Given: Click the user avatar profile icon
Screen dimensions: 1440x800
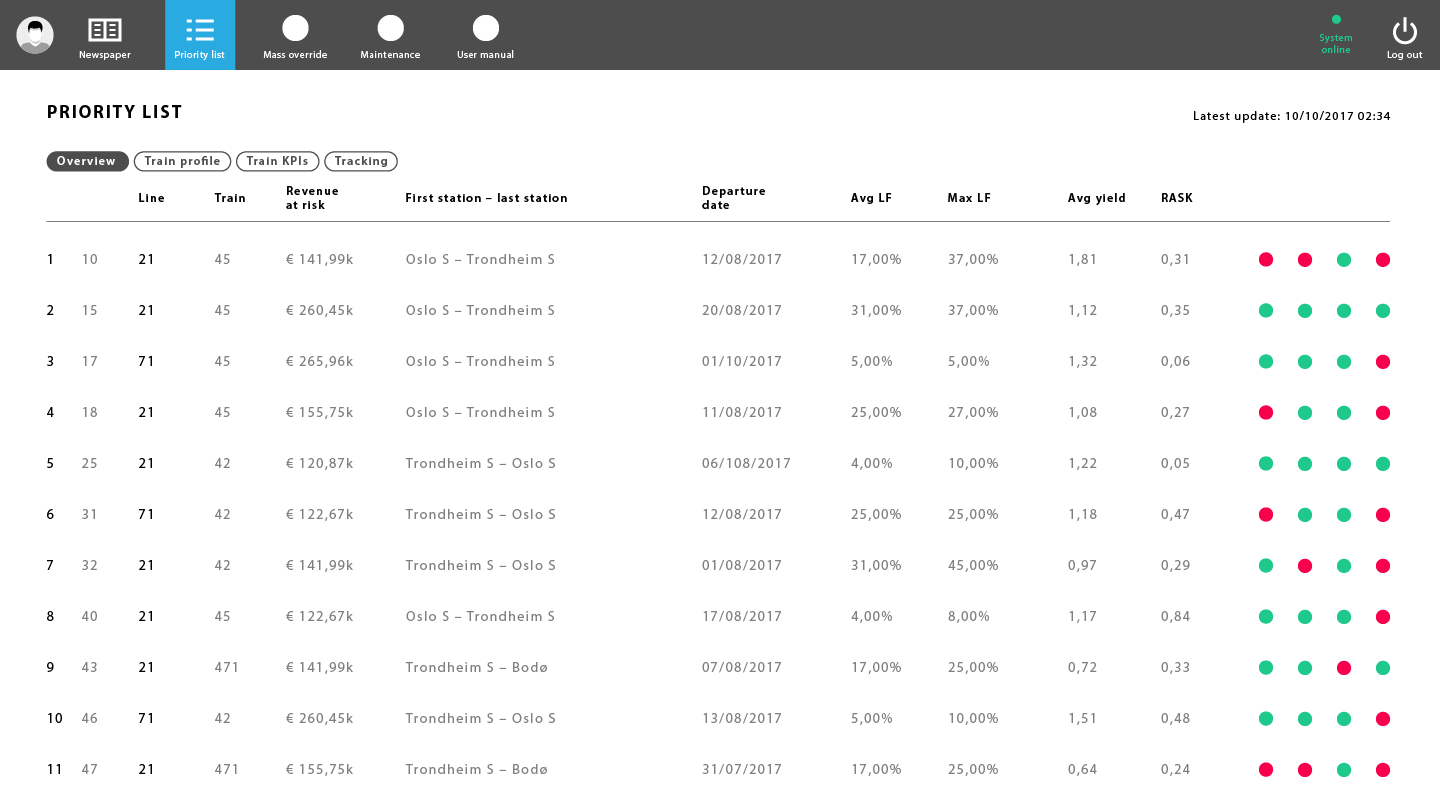Looking at the screenshot, I should point(35,35).
